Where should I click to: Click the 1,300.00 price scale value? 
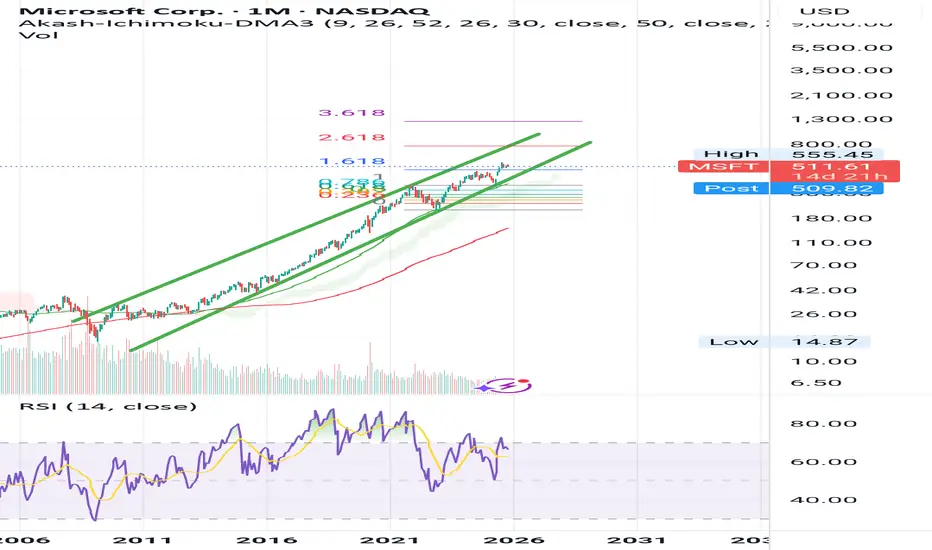pos(841,119)
